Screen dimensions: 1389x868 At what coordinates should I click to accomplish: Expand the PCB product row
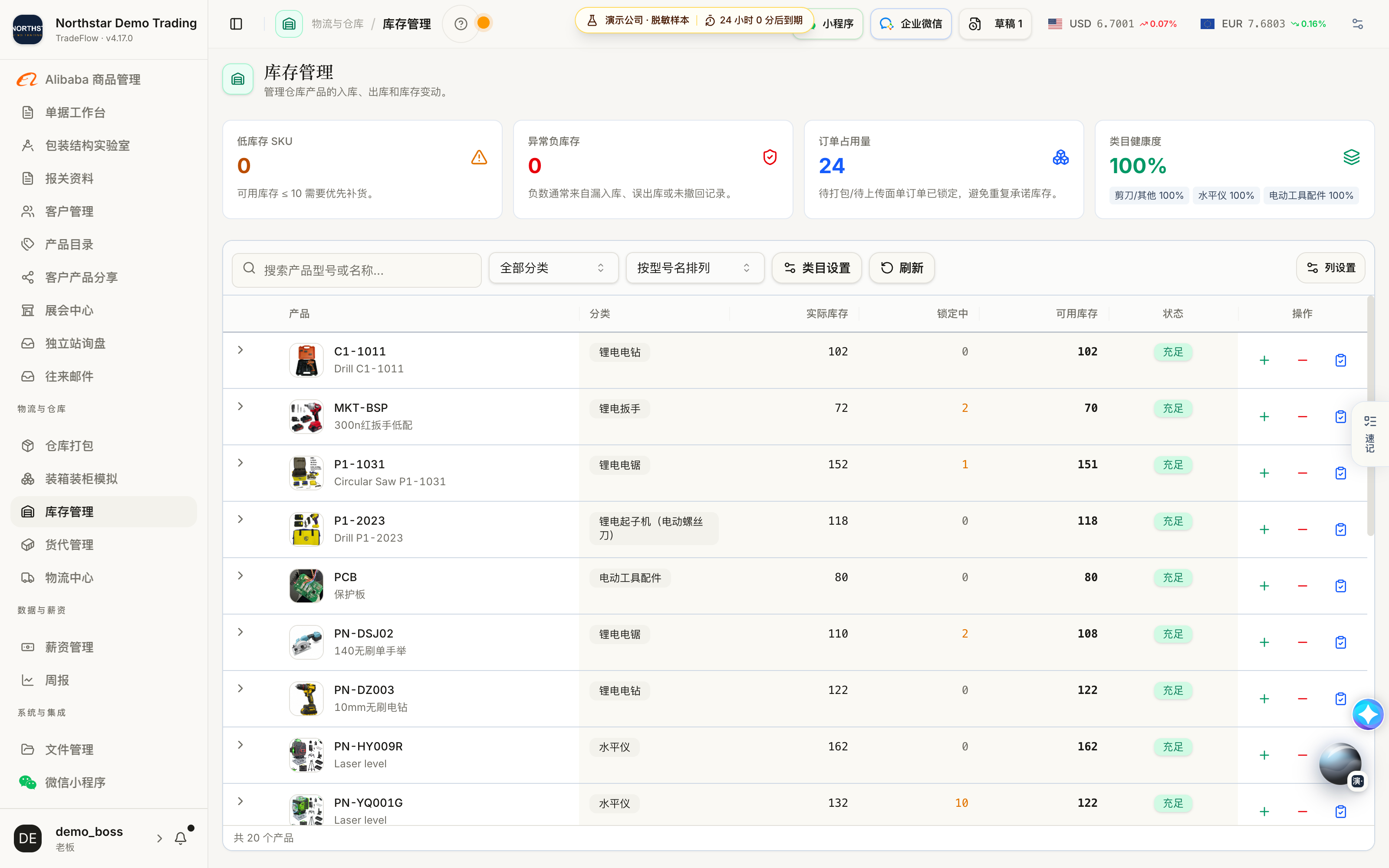point(240,576)
